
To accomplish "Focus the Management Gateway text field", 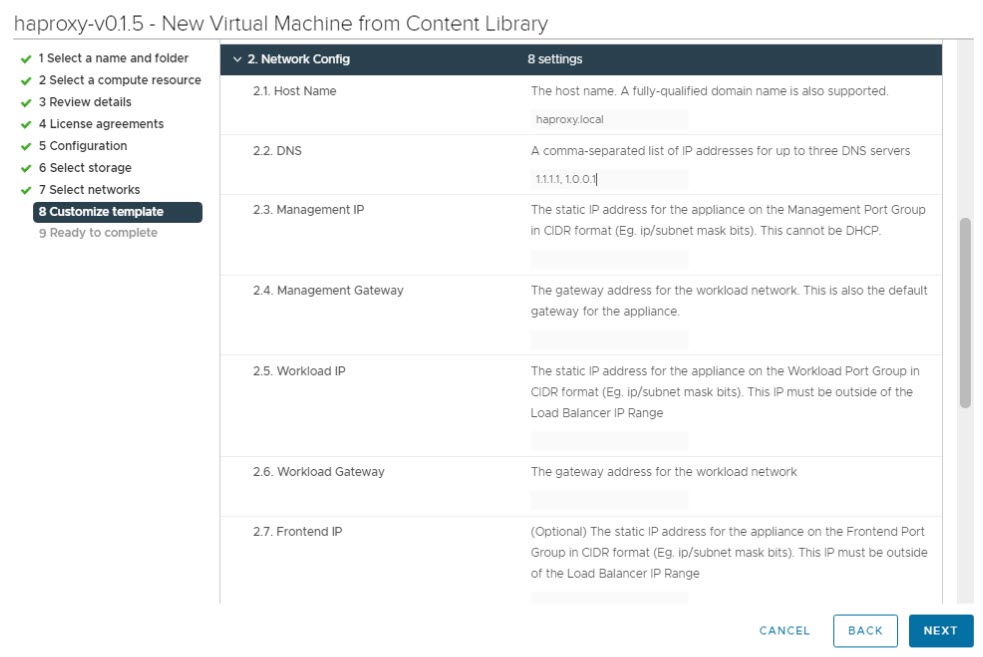I will click(608, 340).
